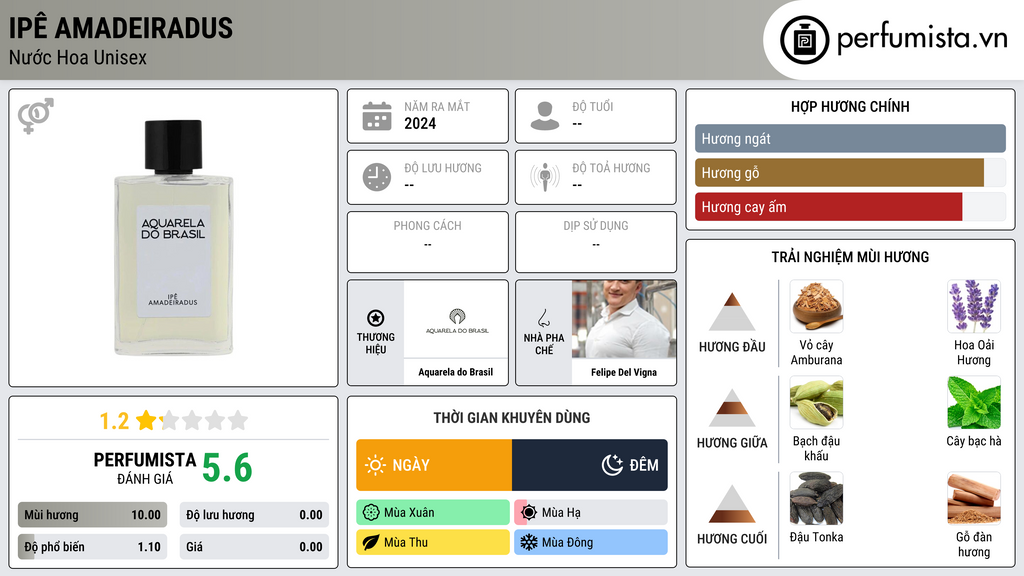Open the Aquarela do Brasil brand name link
The image size is (1024, 576).
click(456, 372)
